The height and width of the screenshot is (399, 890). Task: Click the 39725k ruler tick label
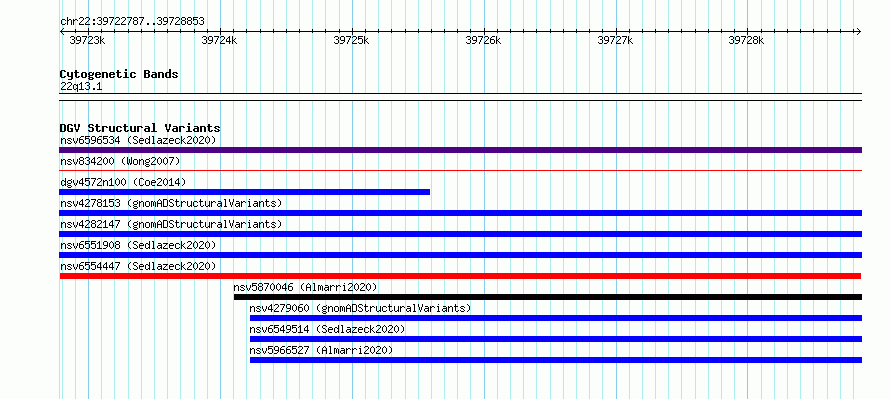coord(351,40)
